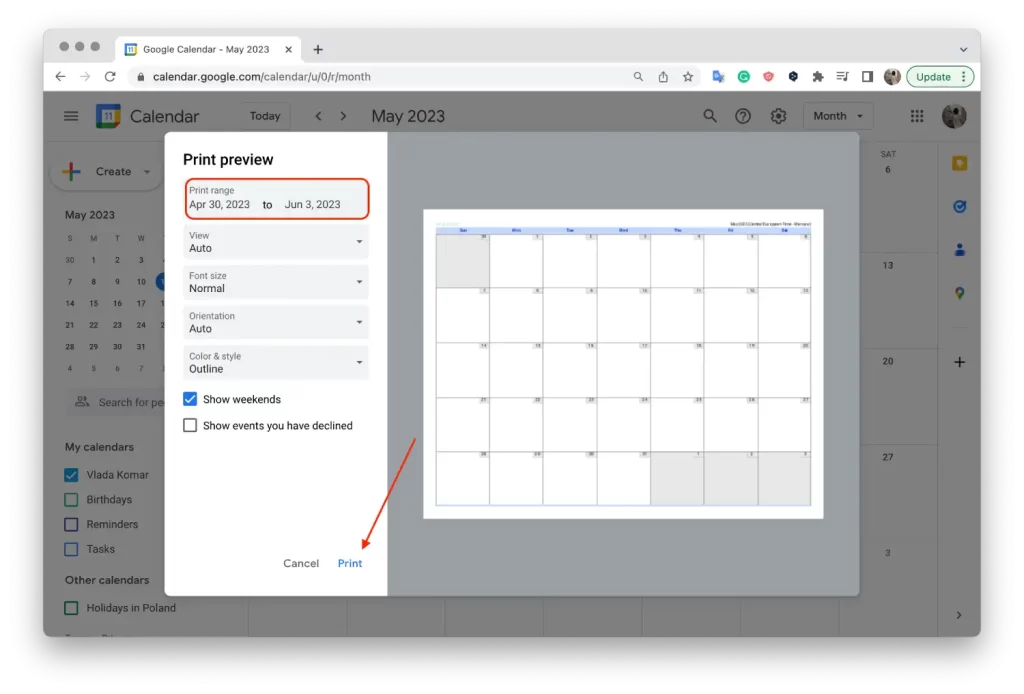Open Tasks side panel icon

pos(959,206)
